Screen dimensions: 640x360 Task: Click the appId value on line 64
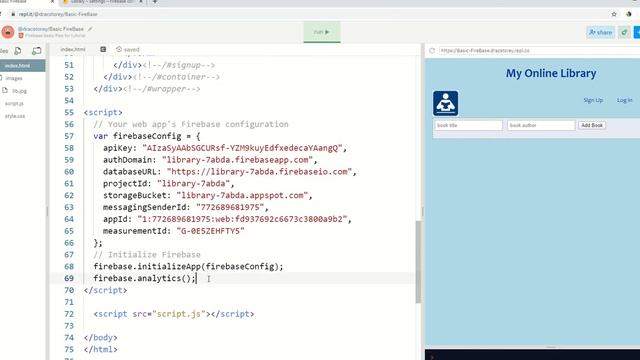pos(242,219)
